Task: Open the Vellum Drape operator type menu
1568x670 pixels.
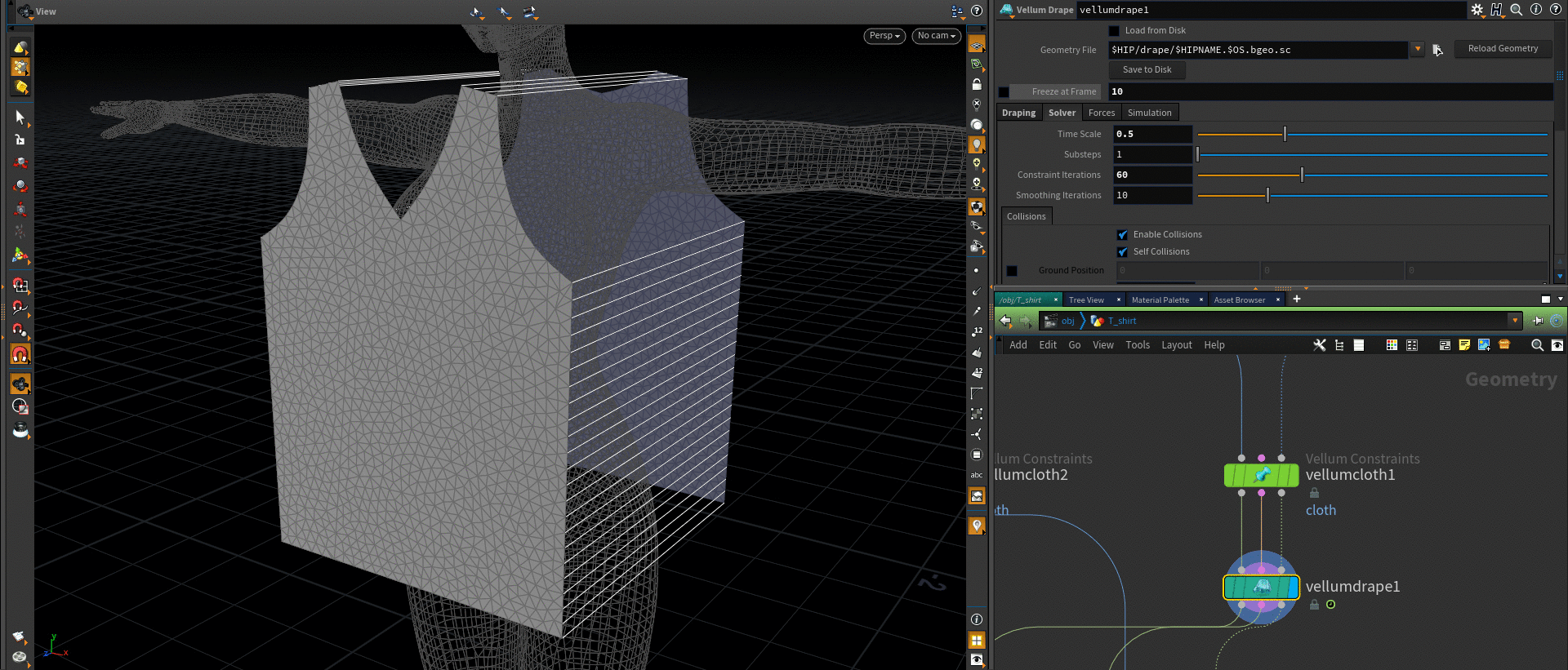Action: 1006,10
